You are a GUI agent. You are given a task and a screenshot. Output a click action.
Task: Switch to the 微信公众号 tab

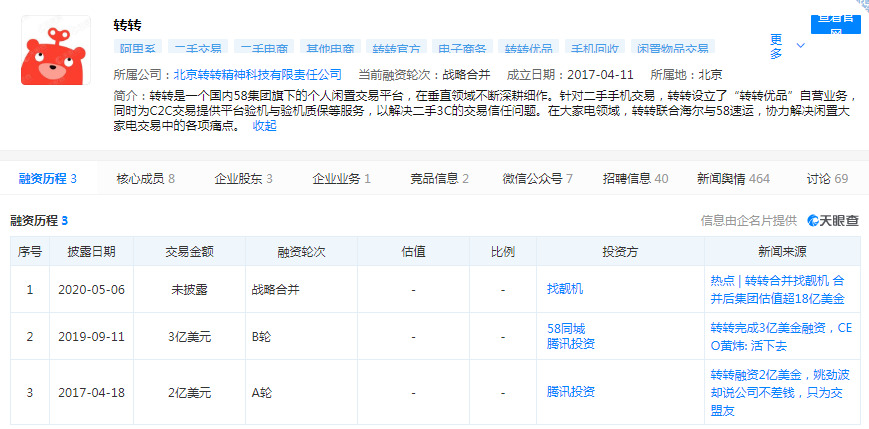pos(538,178)
